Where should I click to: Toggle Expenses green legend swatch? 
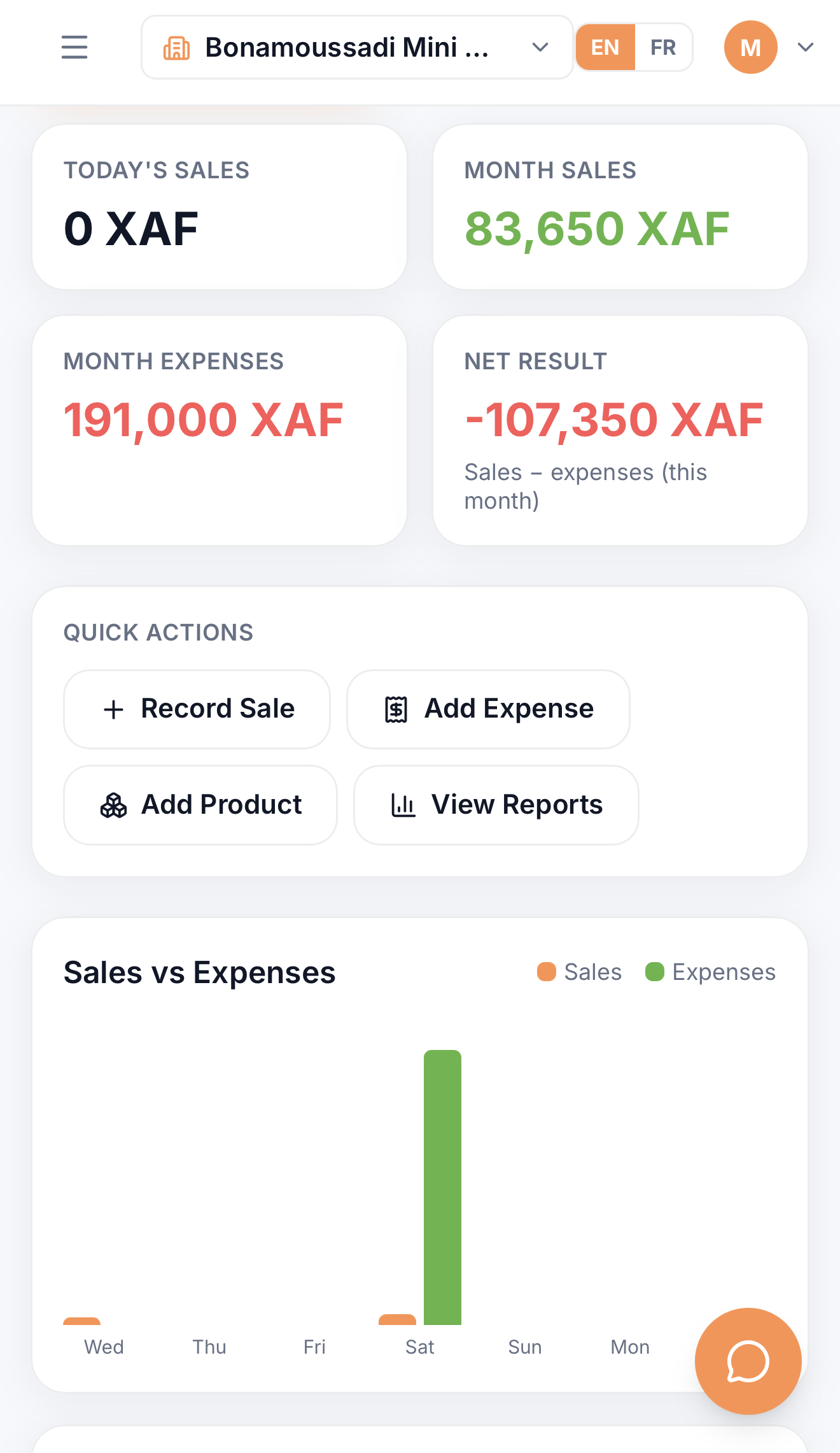click(x=655, y=972)
